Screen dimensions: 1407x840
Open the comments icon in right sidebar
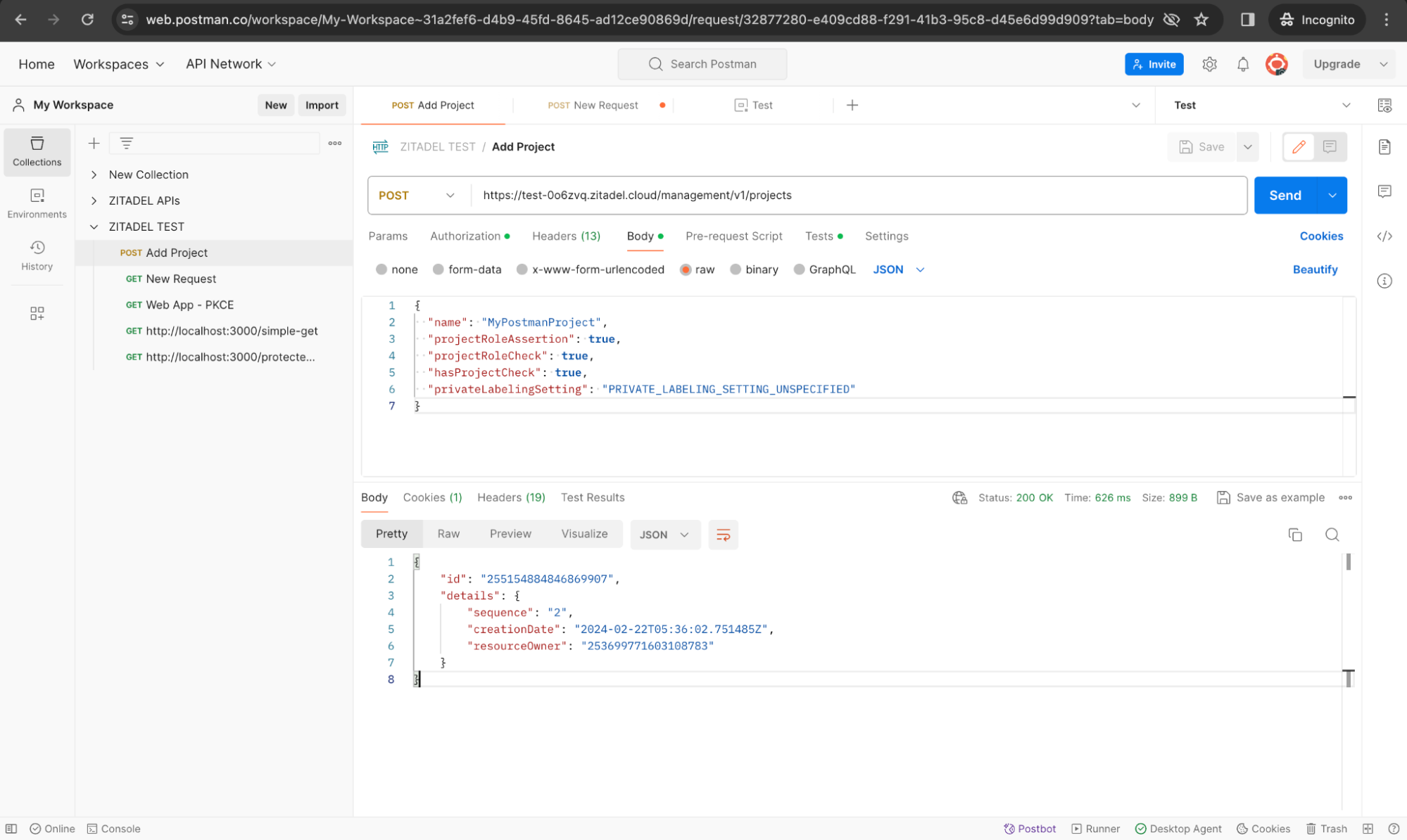[1384, 191]
